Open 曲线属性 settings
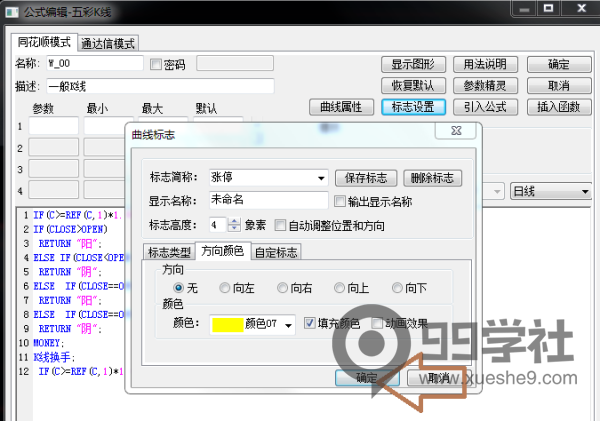Image resolution: width=600 pixels, height=421 pixels. [x=341, y=107]
